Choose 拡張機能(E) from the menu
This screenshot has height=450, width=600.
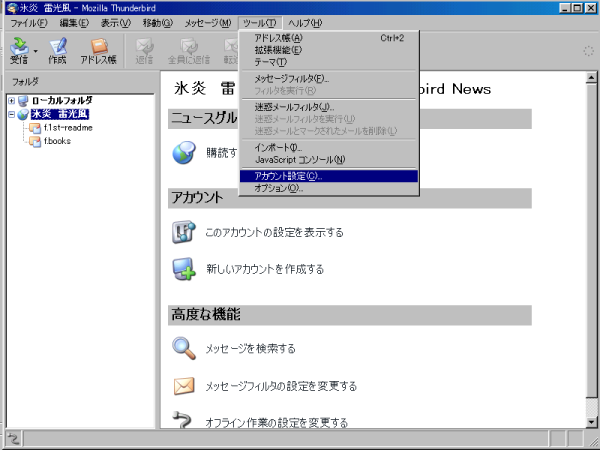[329, 50]
